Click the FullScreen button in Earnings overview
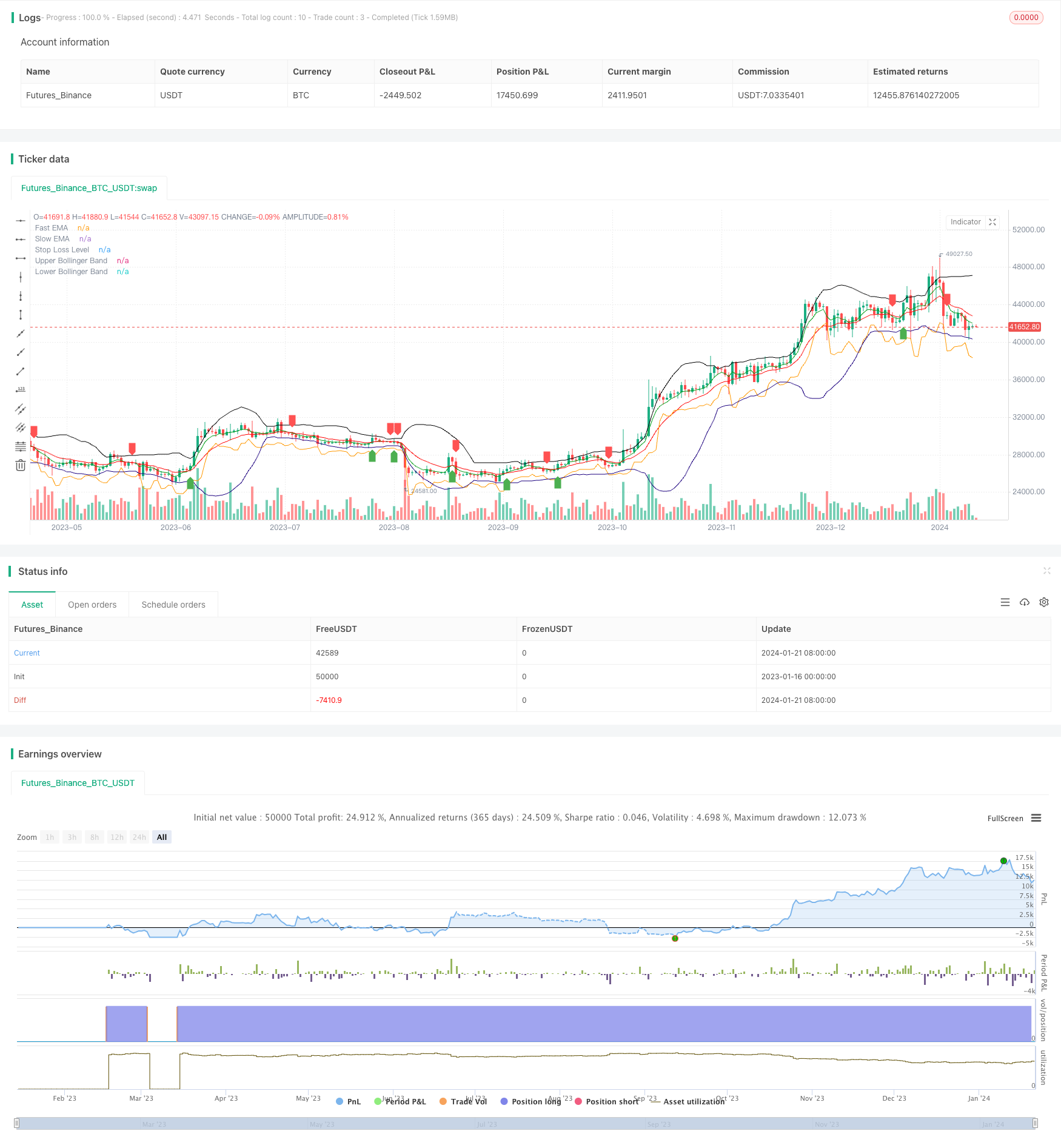The image size is (1061, 1148). point(1005,818)
